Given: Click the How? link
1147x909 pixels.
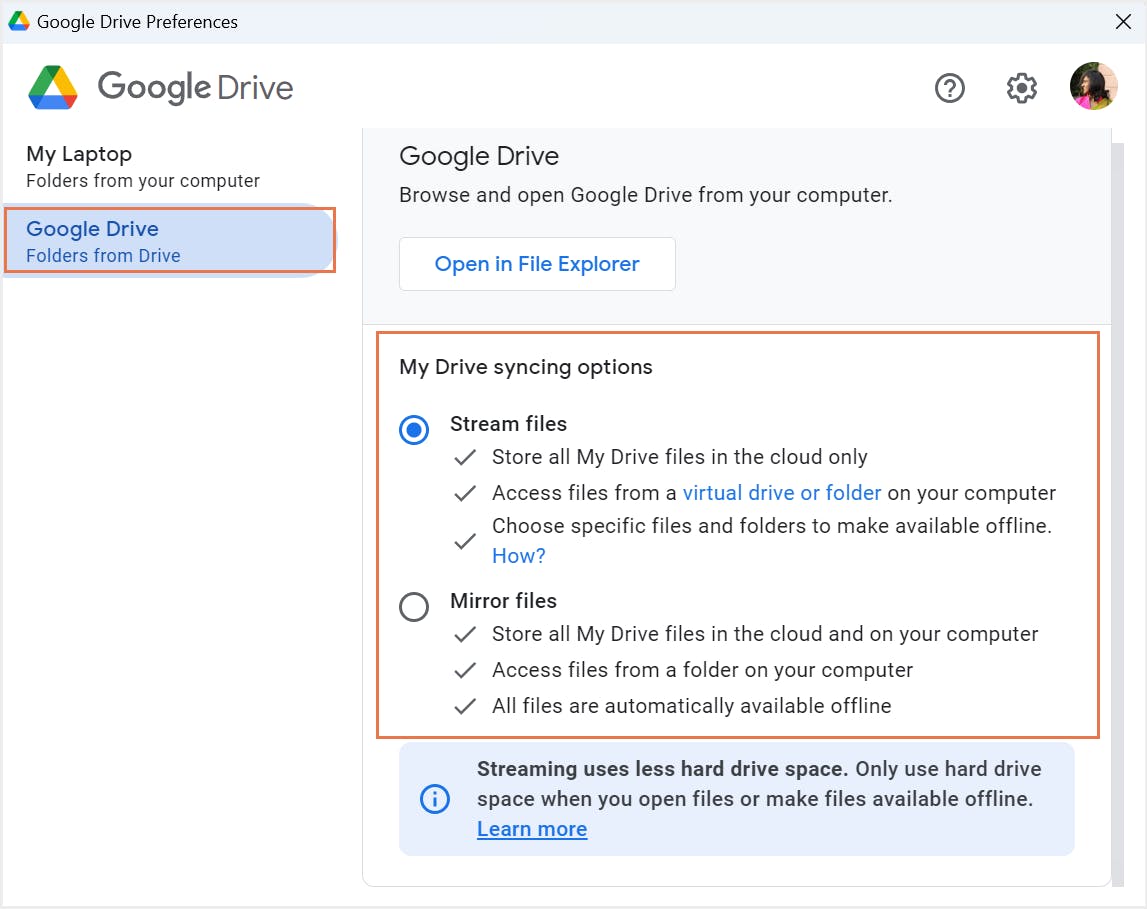Looking at the screenshot, I should [519, 556].
